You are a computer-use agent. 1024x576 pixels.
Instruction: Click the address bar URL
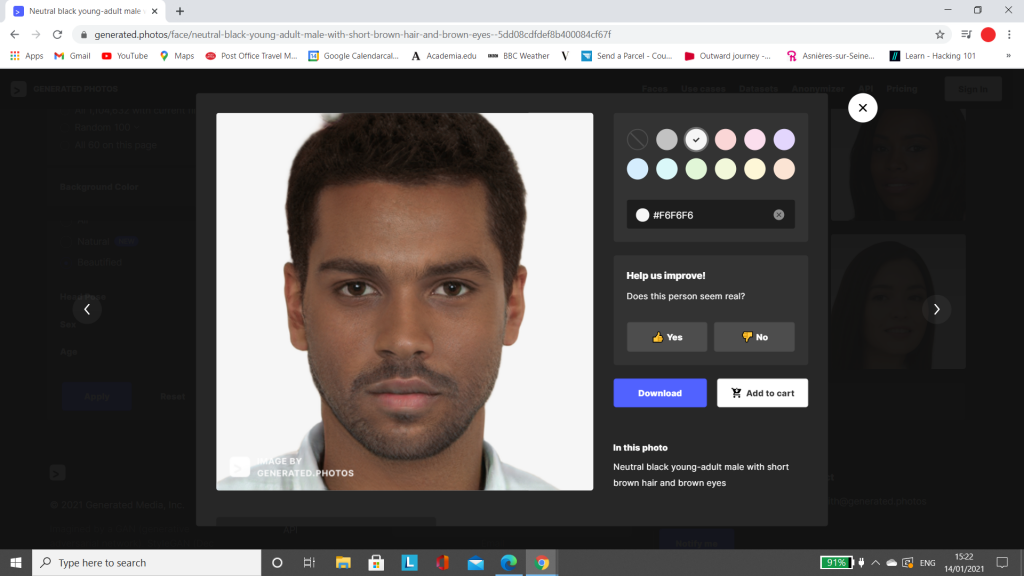click(353, 35)
